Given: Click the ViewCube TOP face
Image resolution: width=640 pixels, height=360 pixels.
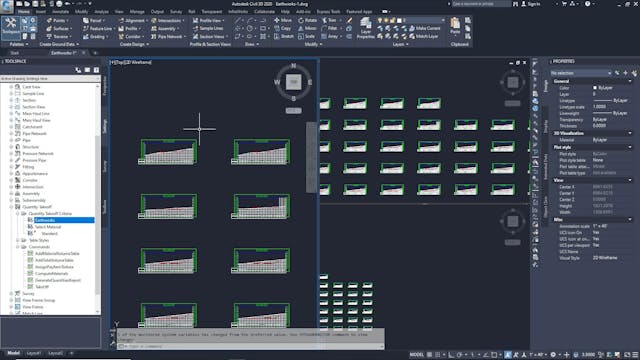Looking at the screenshot, I should coord(293,82).
